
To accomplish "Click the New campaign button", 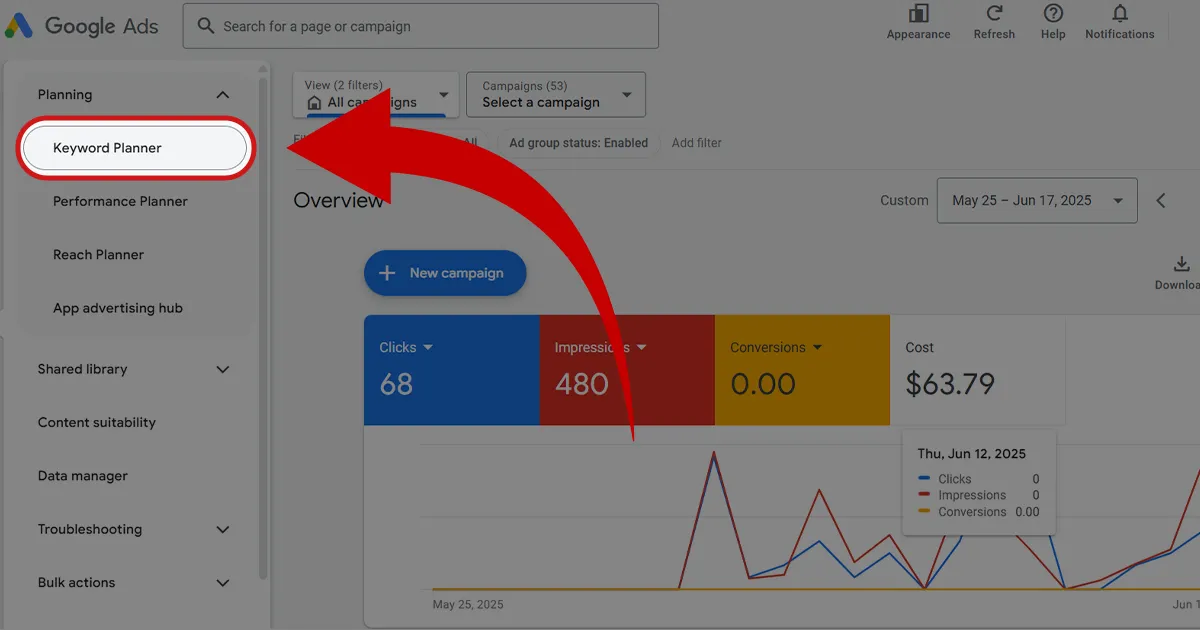I will (x=445, y=273).
